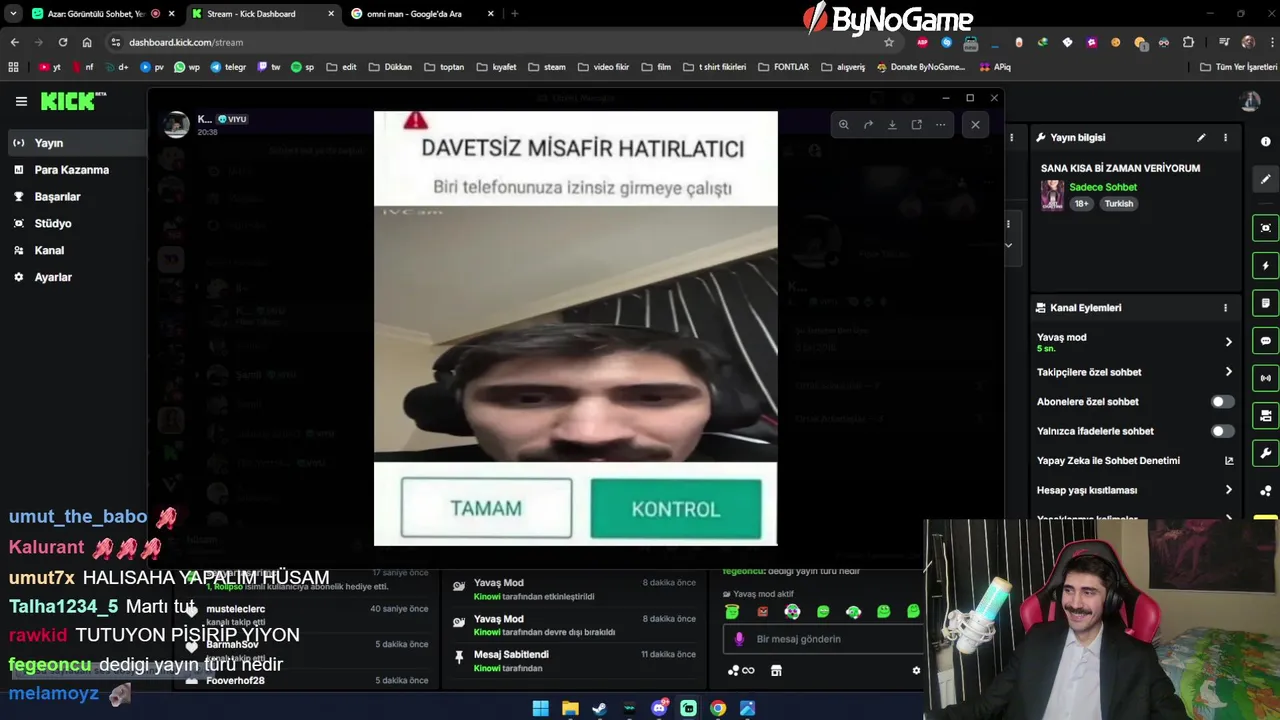Zoom the image with the magnifier icon
The width and height of the screenshot is (1280, 720).
pyautogui.click(x=844, y=125)
